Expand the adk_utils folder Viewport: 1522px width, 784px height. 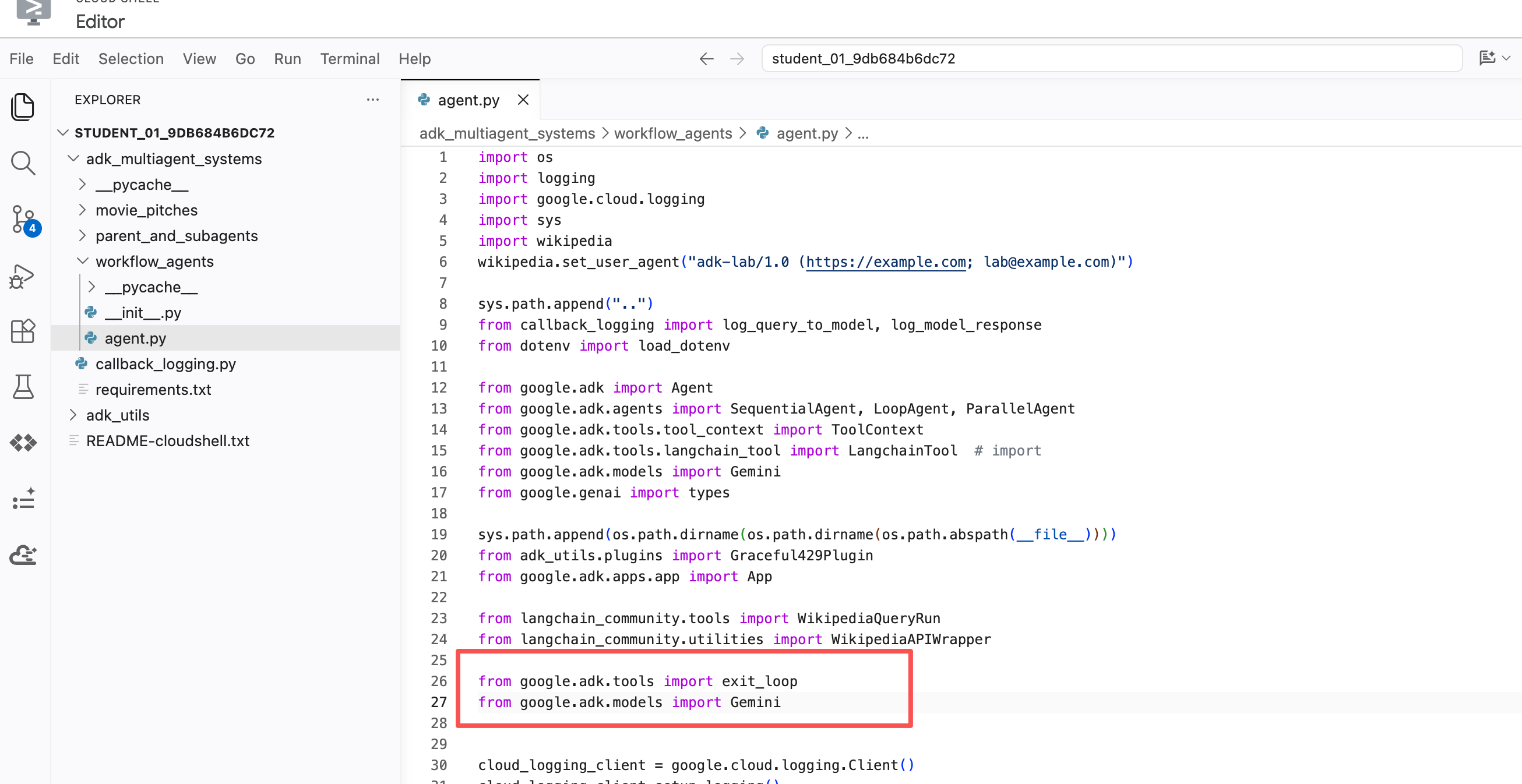(x=73, y=415)
